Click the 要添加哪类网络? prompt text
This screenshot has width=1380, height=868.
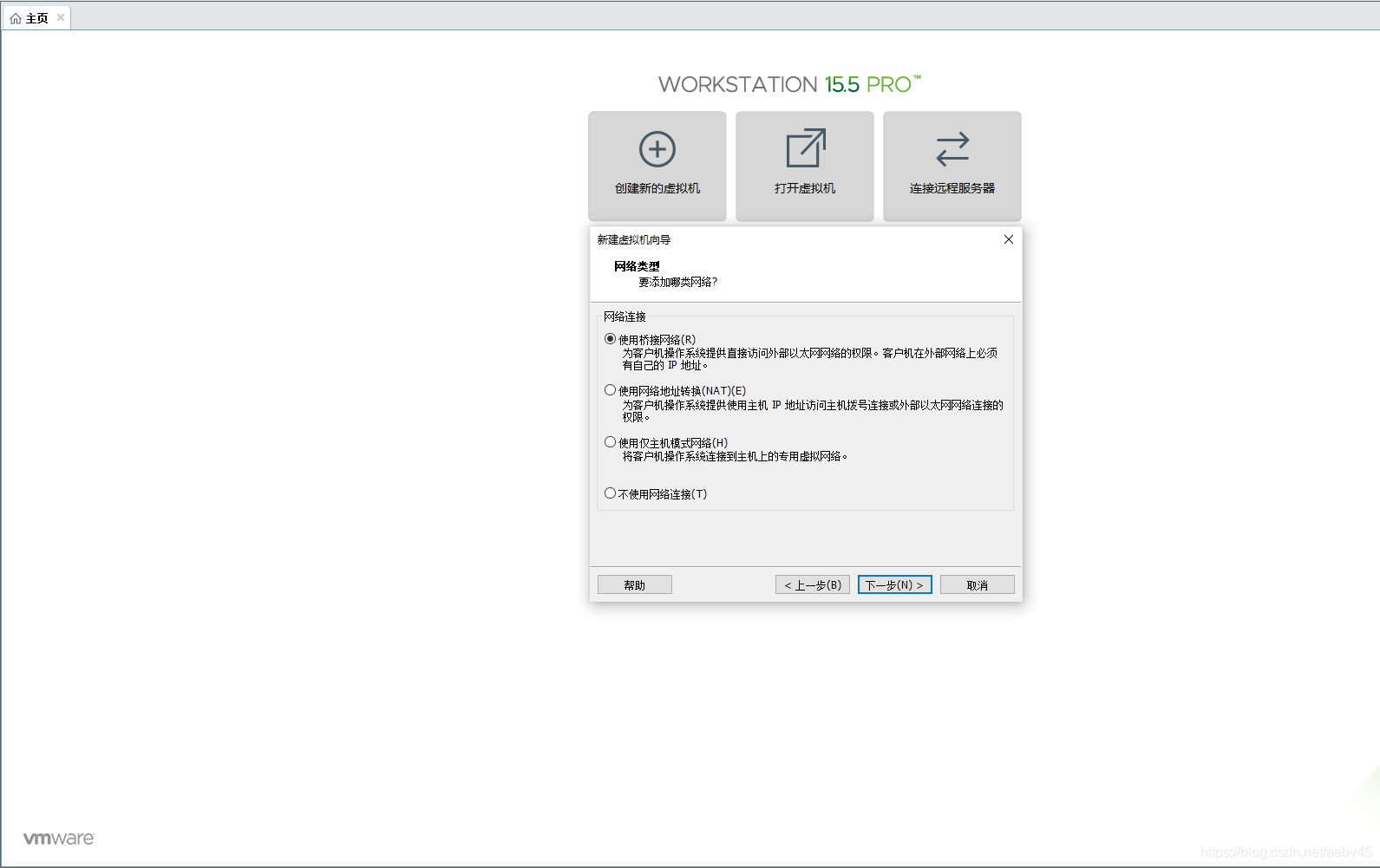pyautogui.click(x=678, y=282)
